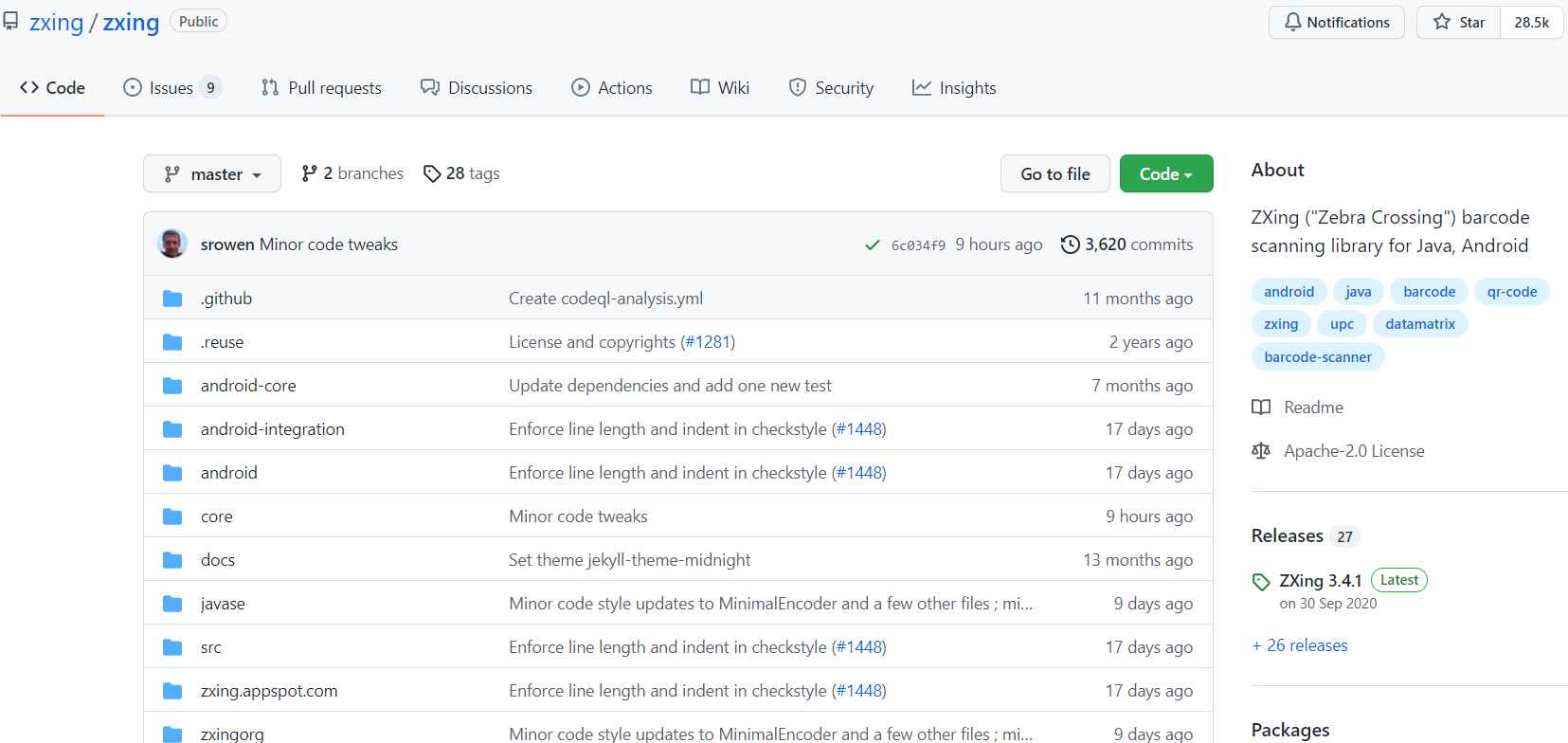Open the javase folder icon
The image size is (1568, 743).
point(172,604)
